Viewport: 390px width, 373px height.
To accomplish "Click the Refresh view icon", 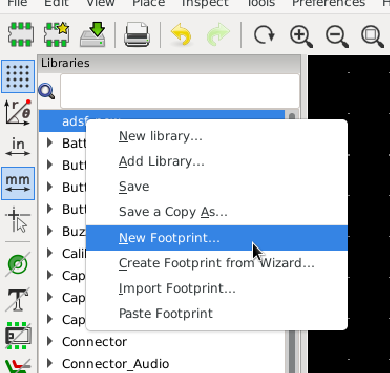I will tap(264, 34).
